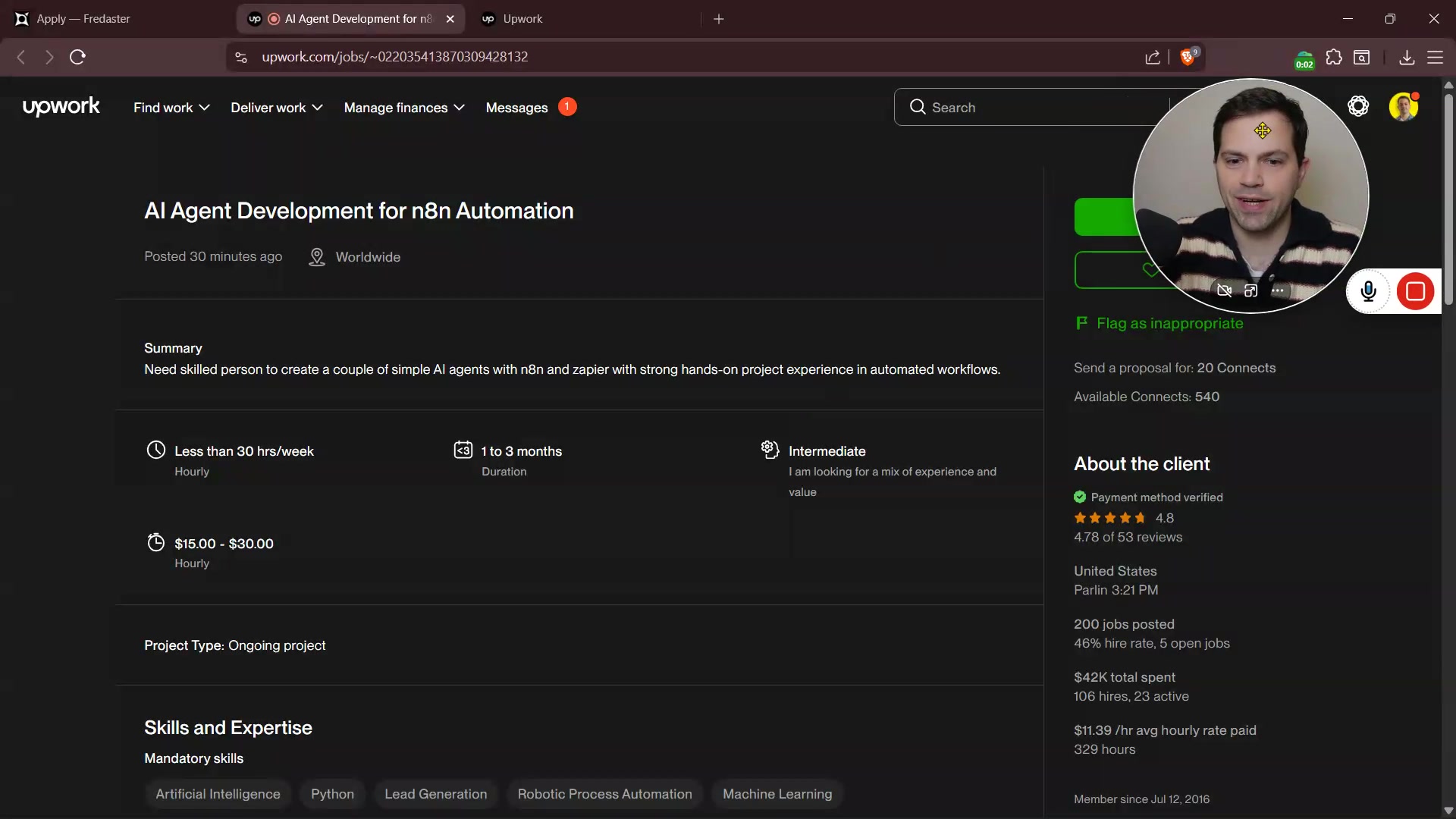Stop recording with the red square button
The width and height of the screenshot is (1456, 819).
1415,291
